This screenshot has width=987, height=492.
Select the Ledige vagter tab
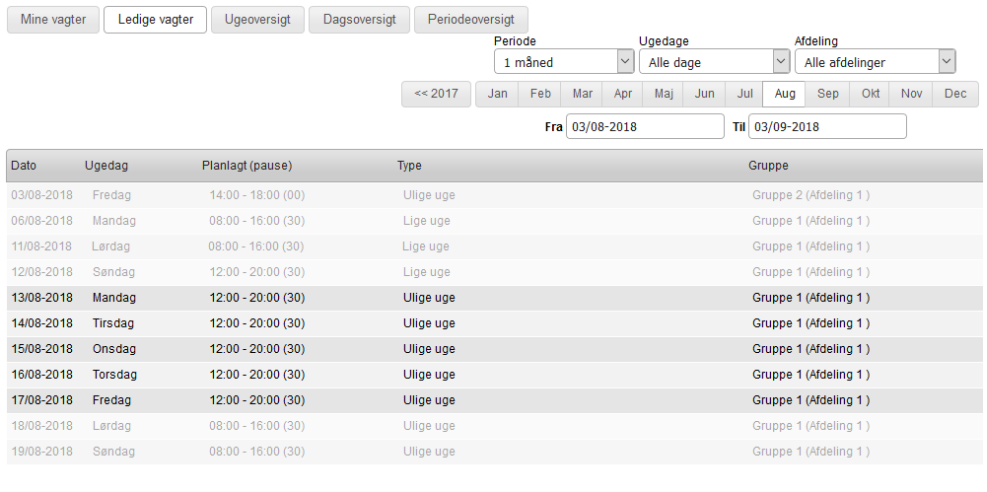click(154, 20)
